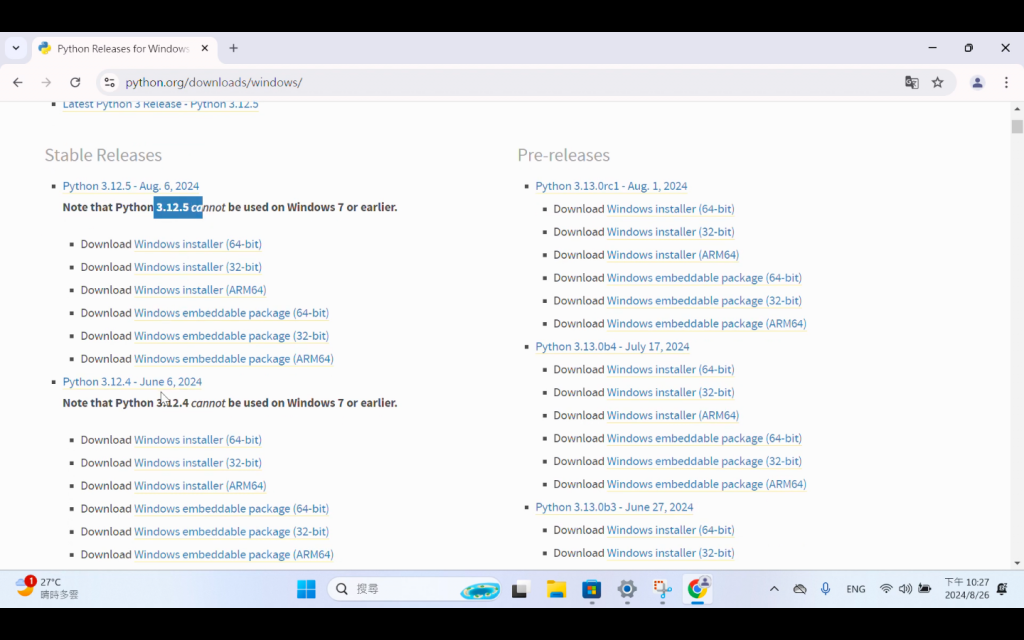This screenshot has height=640, width=1024.
Task: Open Microsoft Store from the taskbar
Action: (592, 589)
